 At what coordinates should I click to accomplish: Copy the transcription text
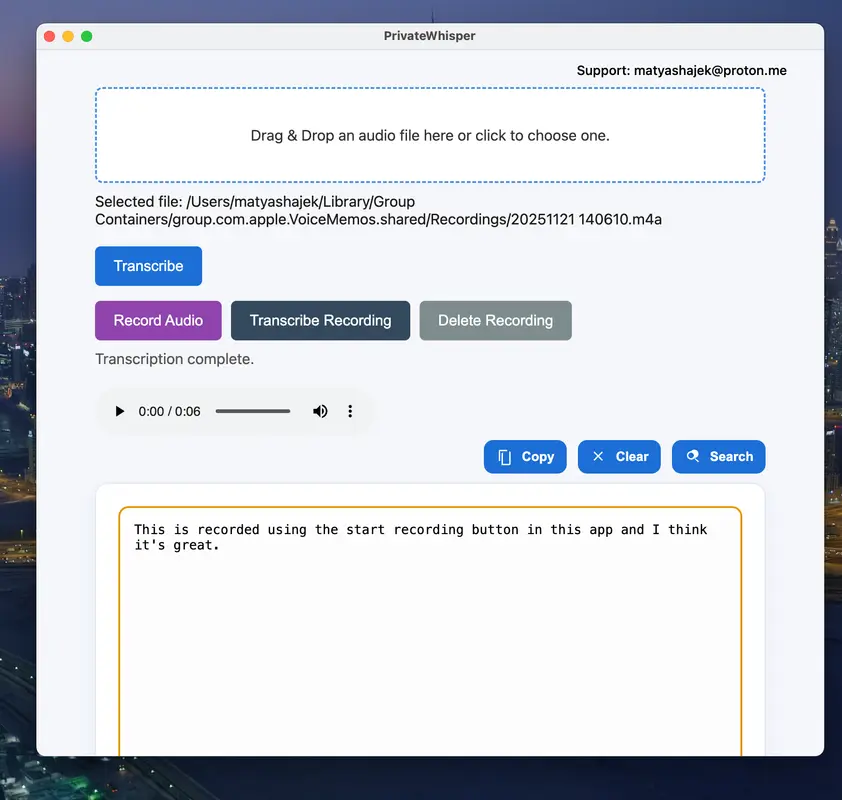525,457
